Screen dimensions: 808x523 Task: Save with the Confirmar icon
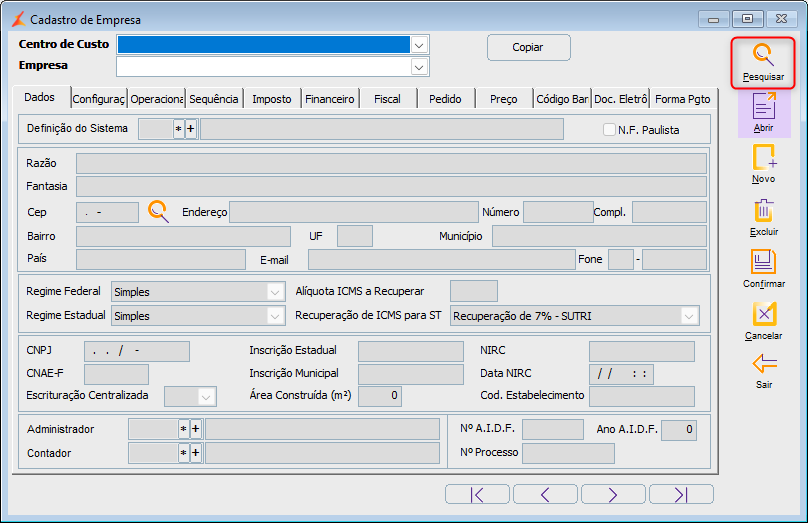[x=763, y=262]
